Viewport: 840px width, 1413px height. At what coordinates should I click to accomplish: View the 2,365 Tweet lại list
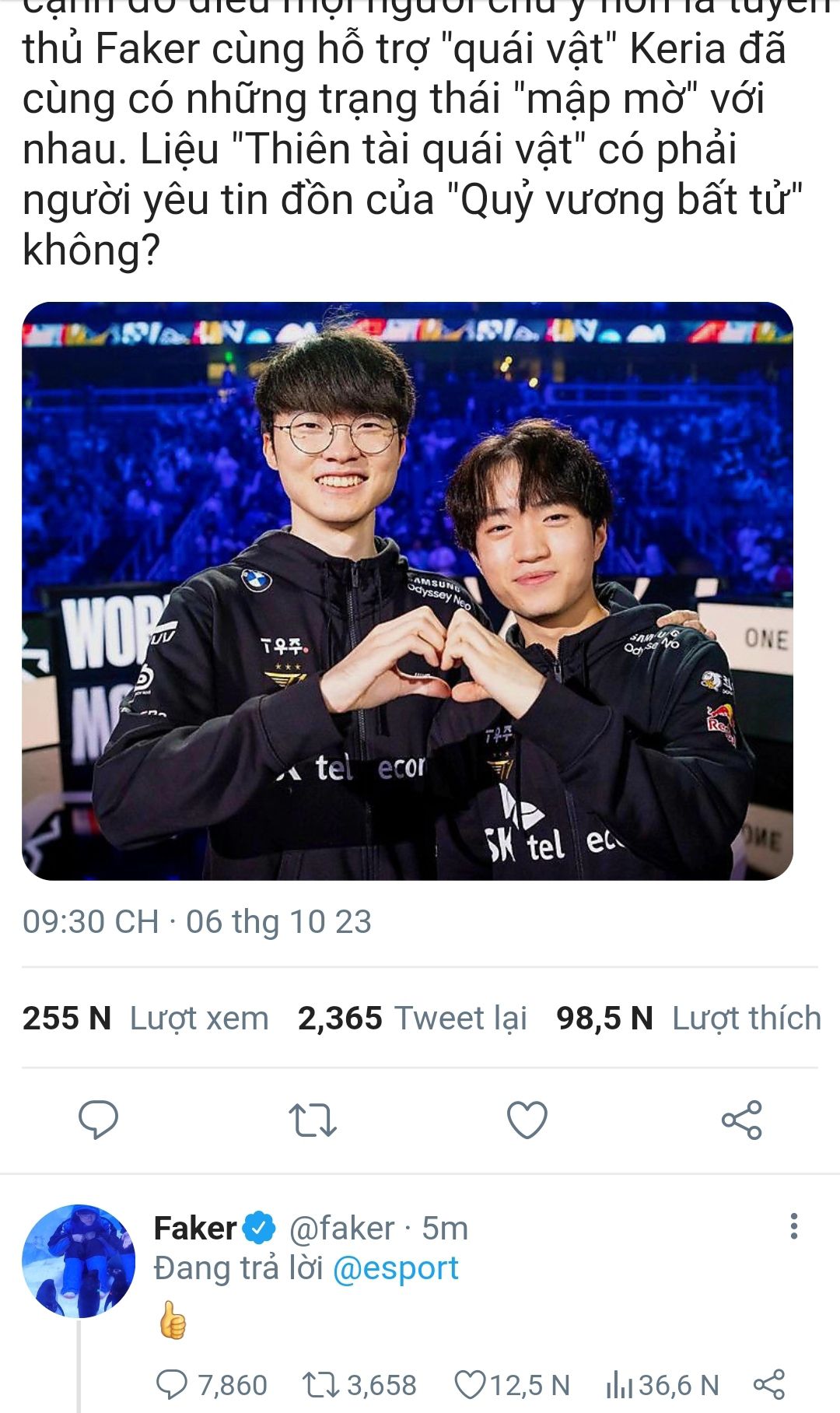pyautogui.click(x=412, y=1018)
